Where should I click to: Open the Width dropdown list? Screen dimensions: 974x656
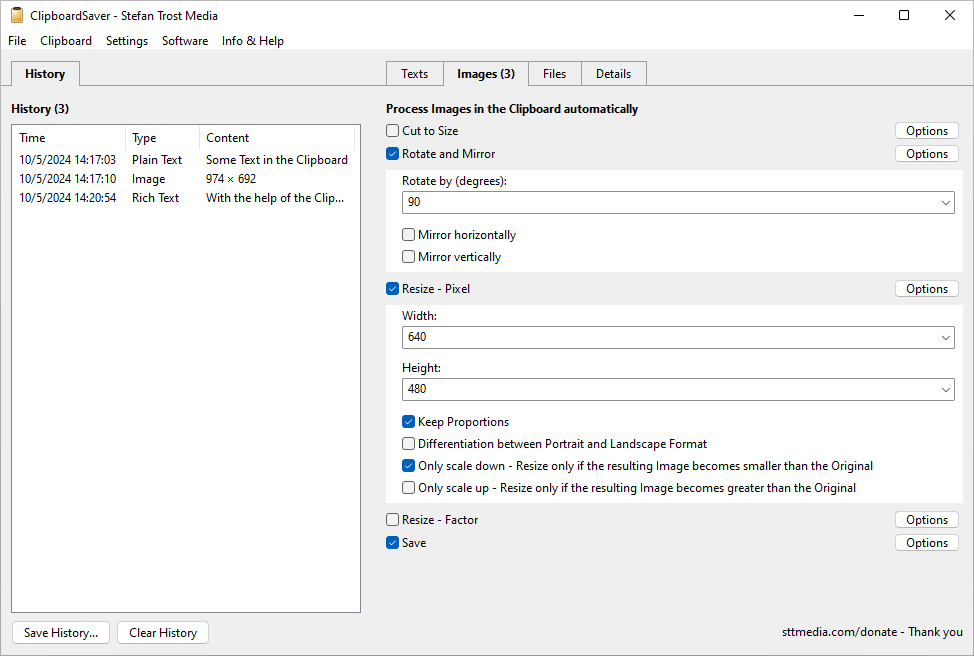[x=945, y=338]
